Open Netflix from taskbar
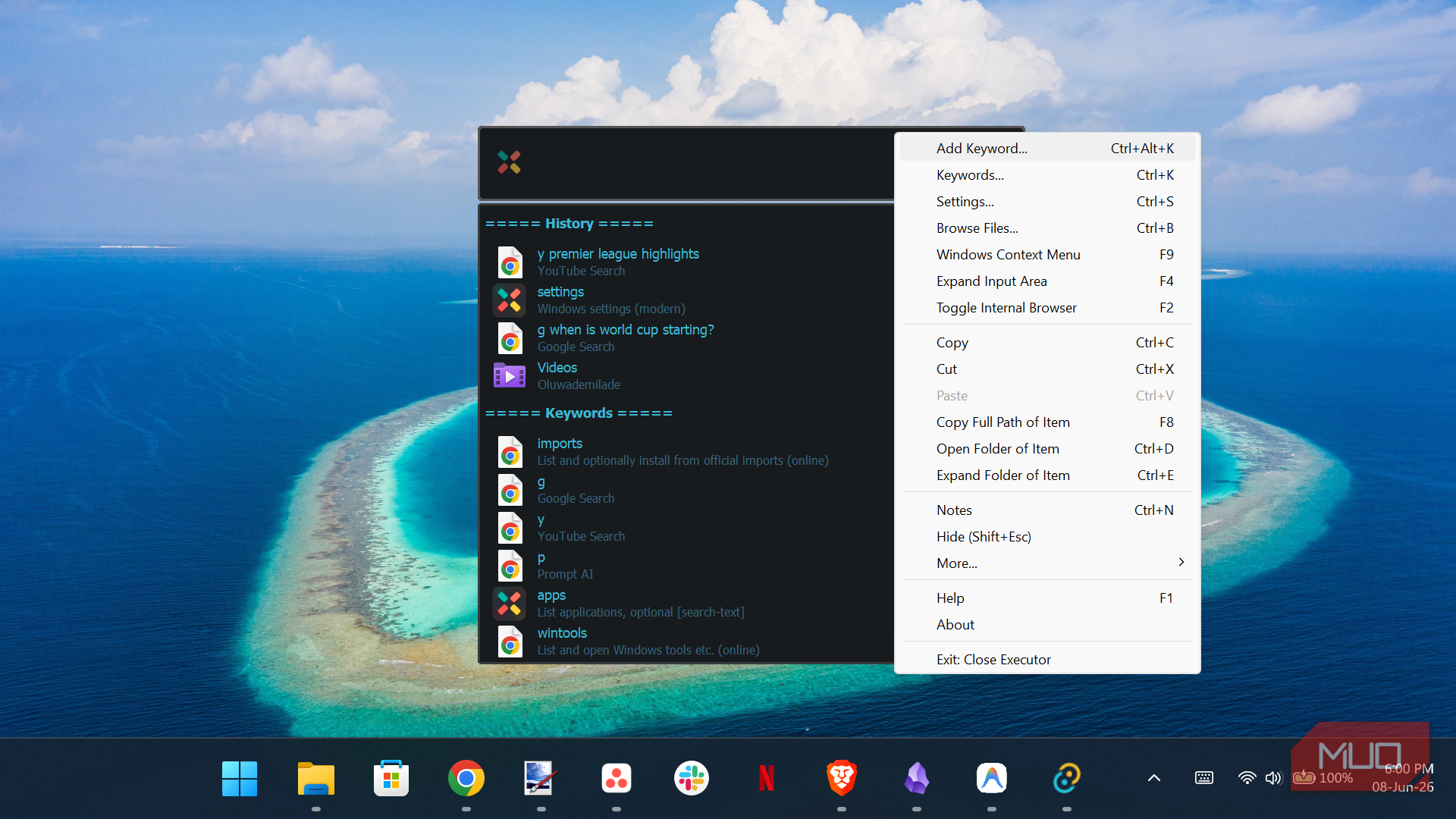This screenshot has width=1456, height=819. pos(767,779)
